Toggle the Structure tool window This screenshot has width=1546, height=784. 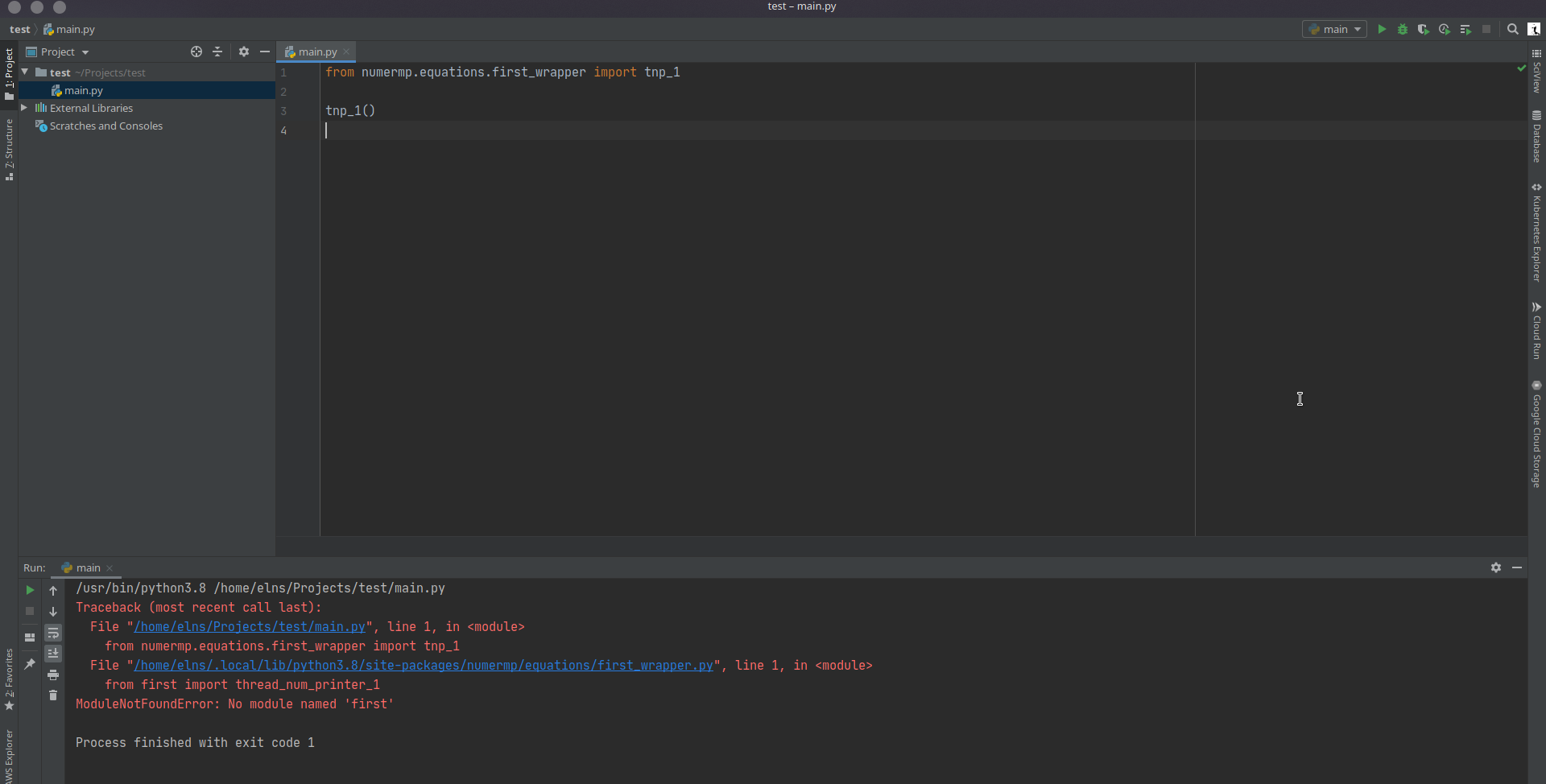pyautogui.click(x=9, y=149)
